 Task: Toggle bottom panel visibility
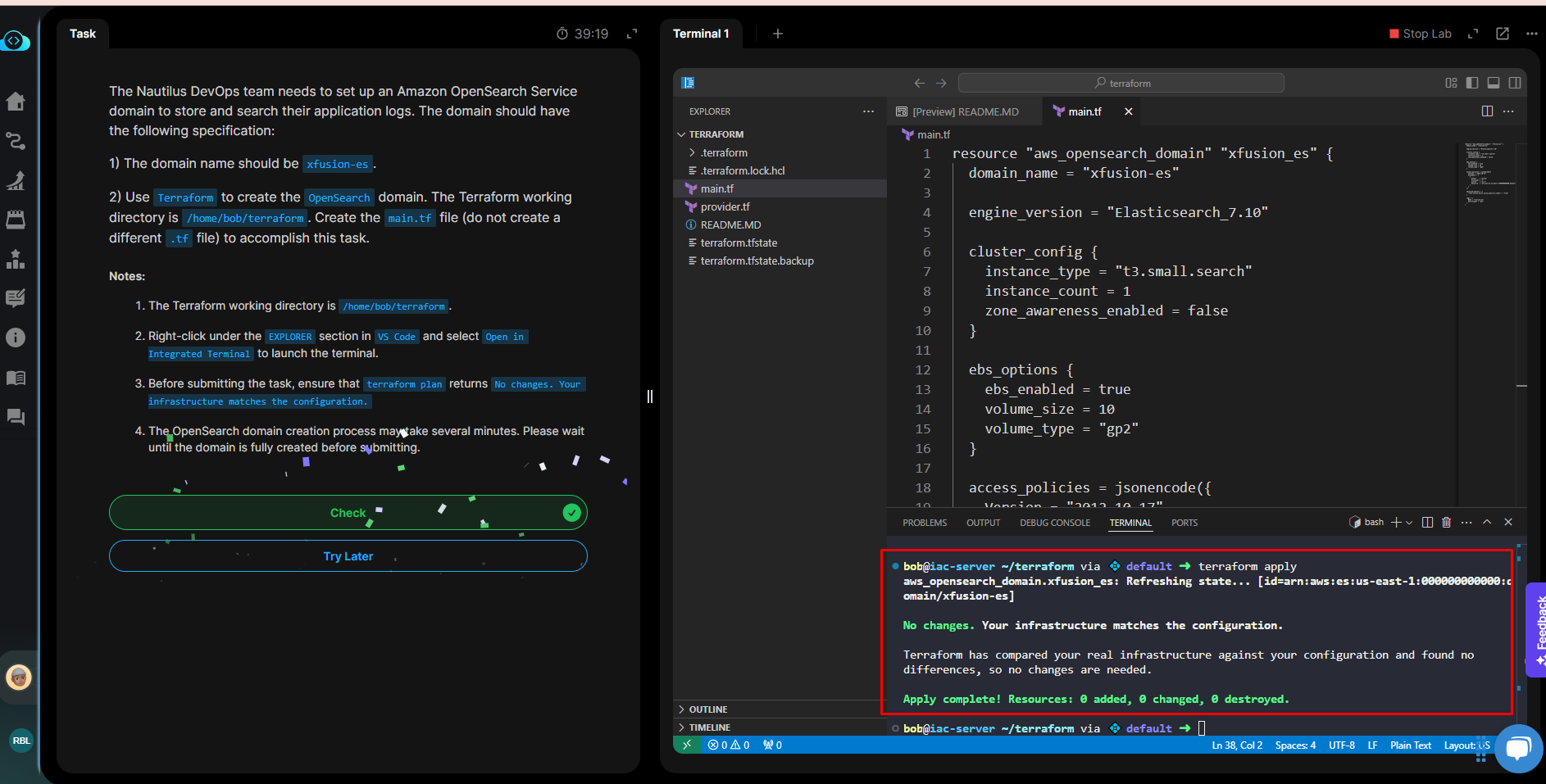pyautogui.click(x=1494, y=83)
